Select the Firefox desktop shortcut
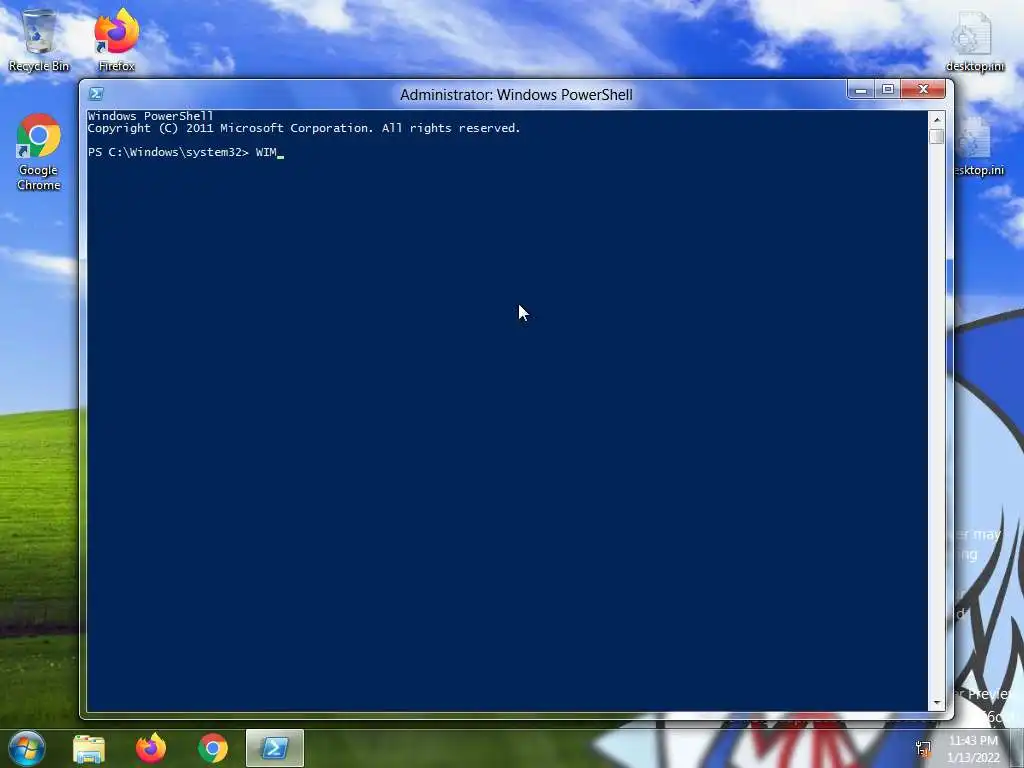 tap(116, 39)
